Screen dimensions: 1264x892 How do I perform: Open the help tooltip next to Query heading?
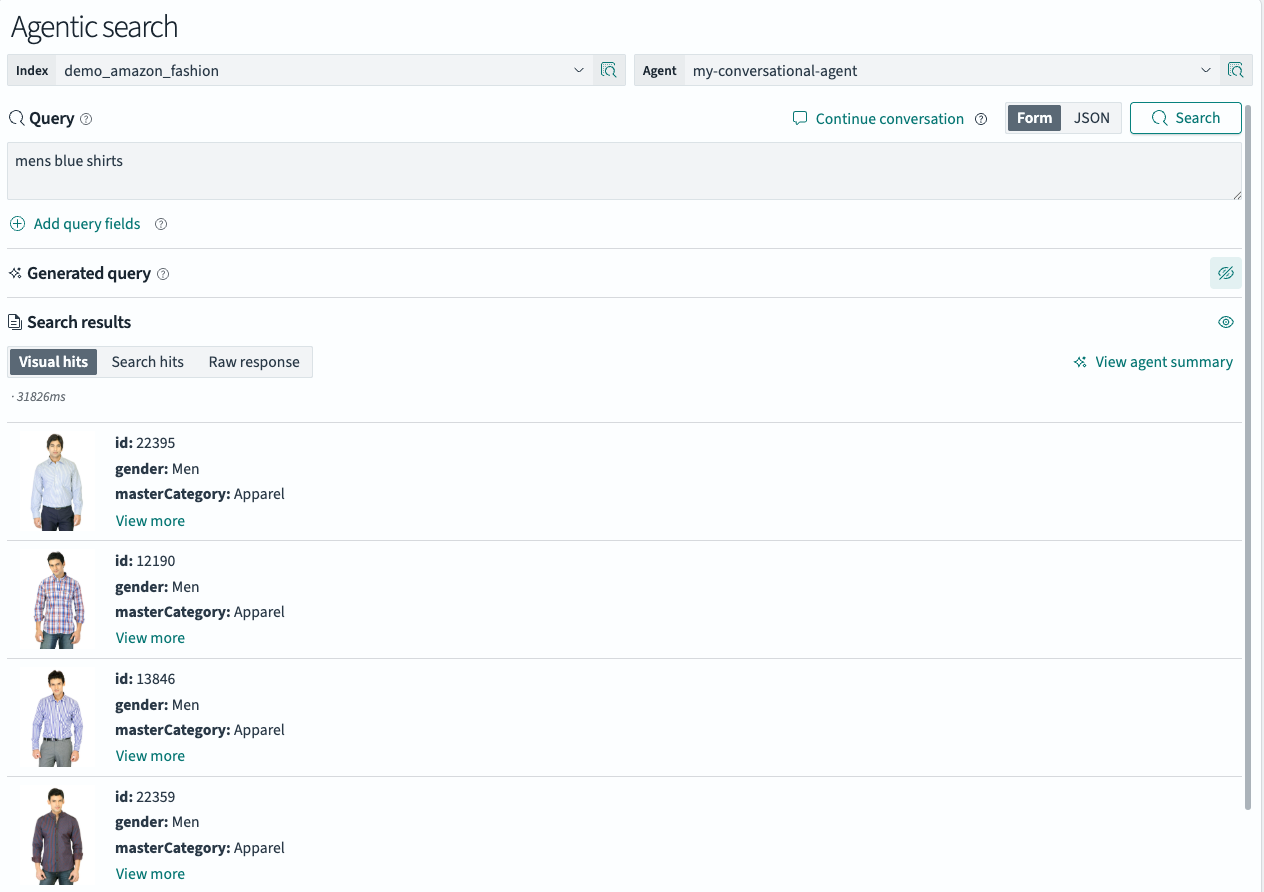pos(87,119)
